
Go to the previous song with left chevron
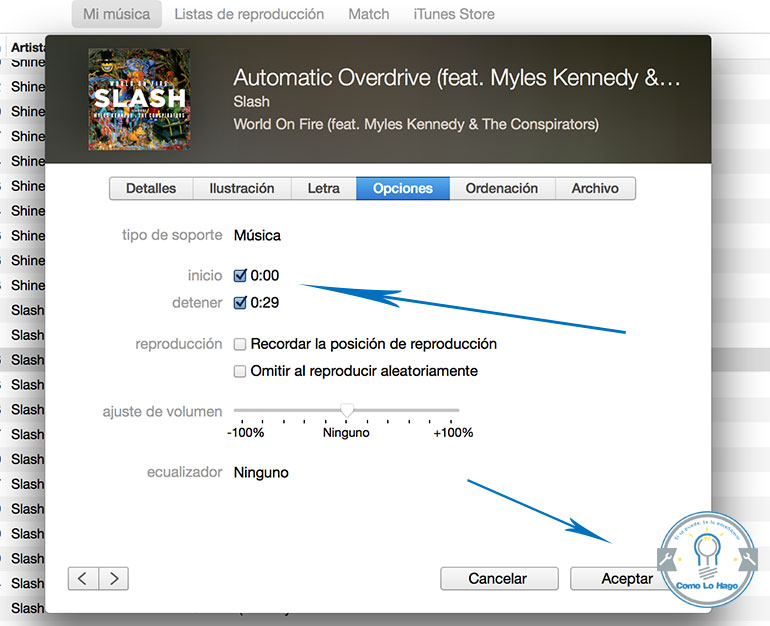point(83,578)
